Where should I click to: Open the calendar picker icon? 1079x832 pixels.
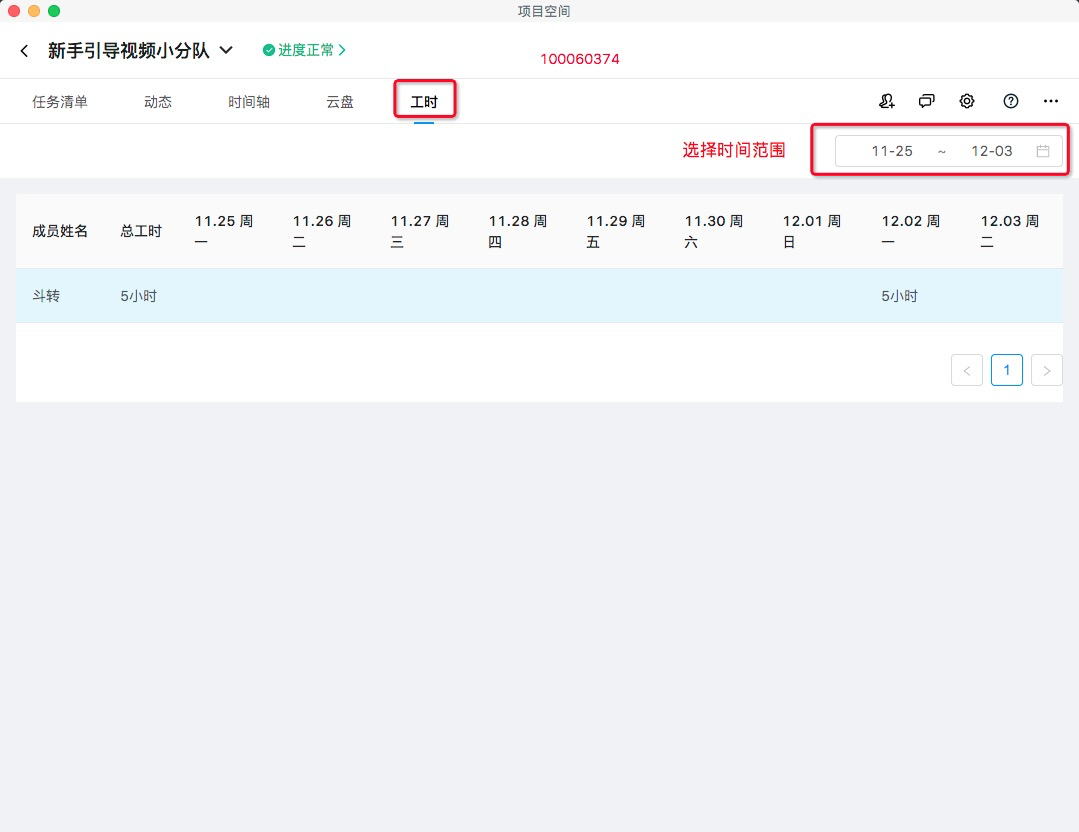point(1043,151)
